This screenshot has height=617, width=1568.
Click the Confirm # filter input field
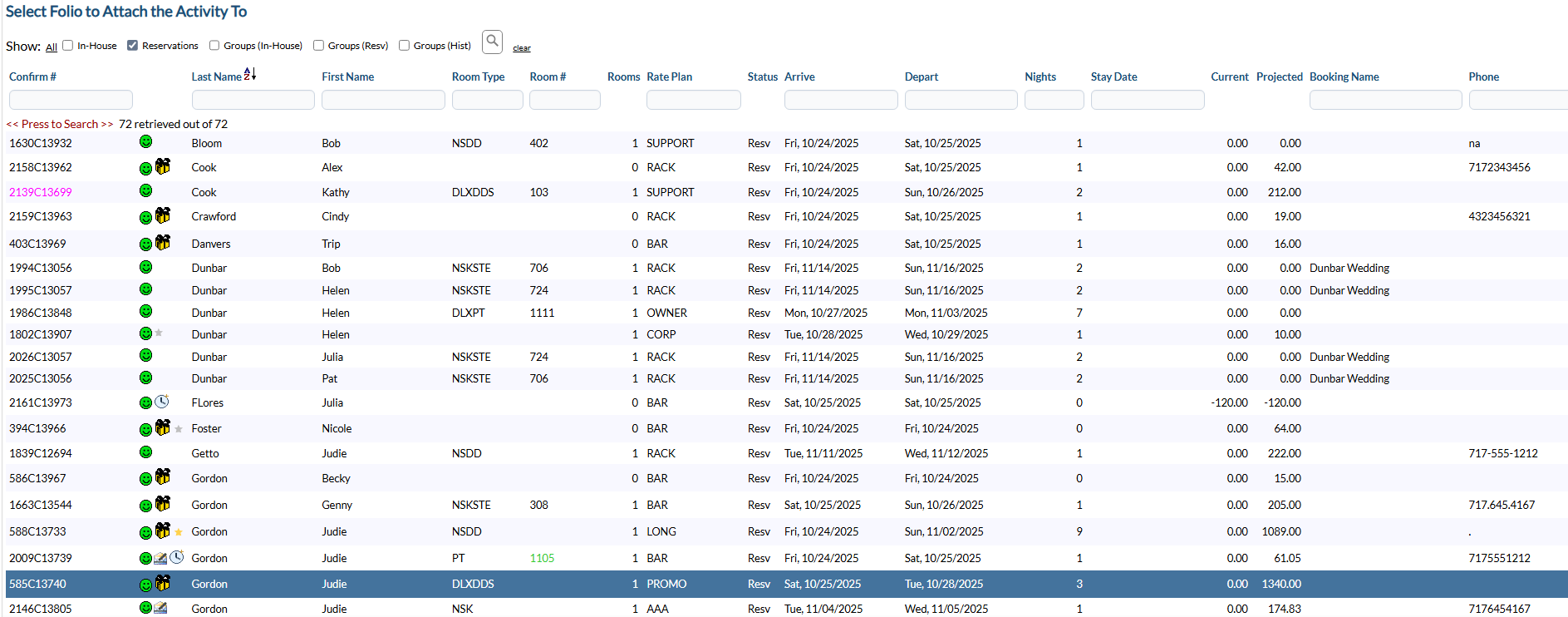(x=71, y=100)
